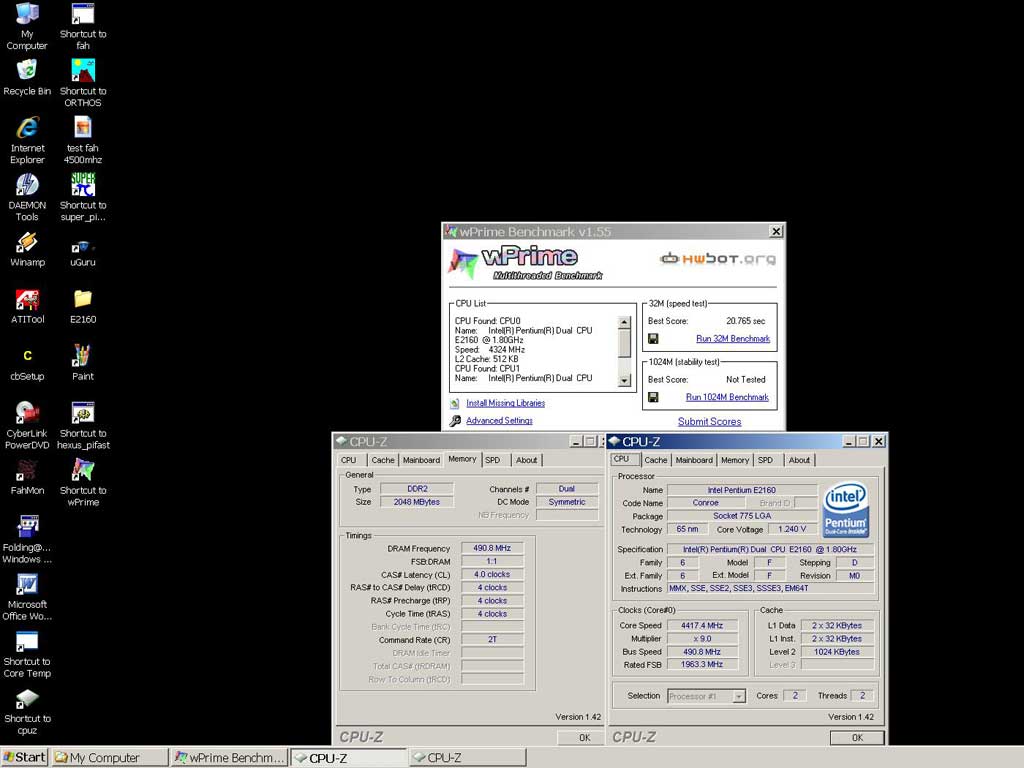Image resolution: width=1024 pixels, height=768 pixels.
Task: Launch Shortcut to super_pi icon
Action: click(x=83, y=197)
